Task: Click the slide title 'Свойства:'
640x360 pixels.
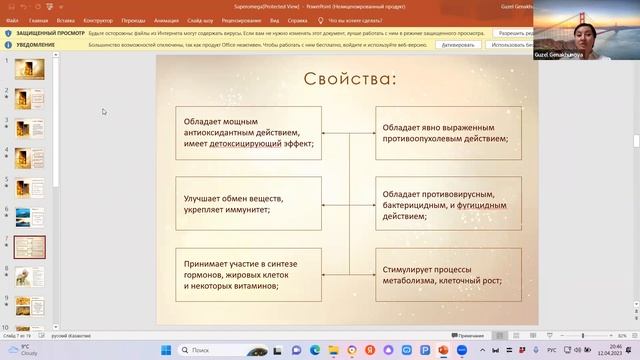Action: coord(350,79)
